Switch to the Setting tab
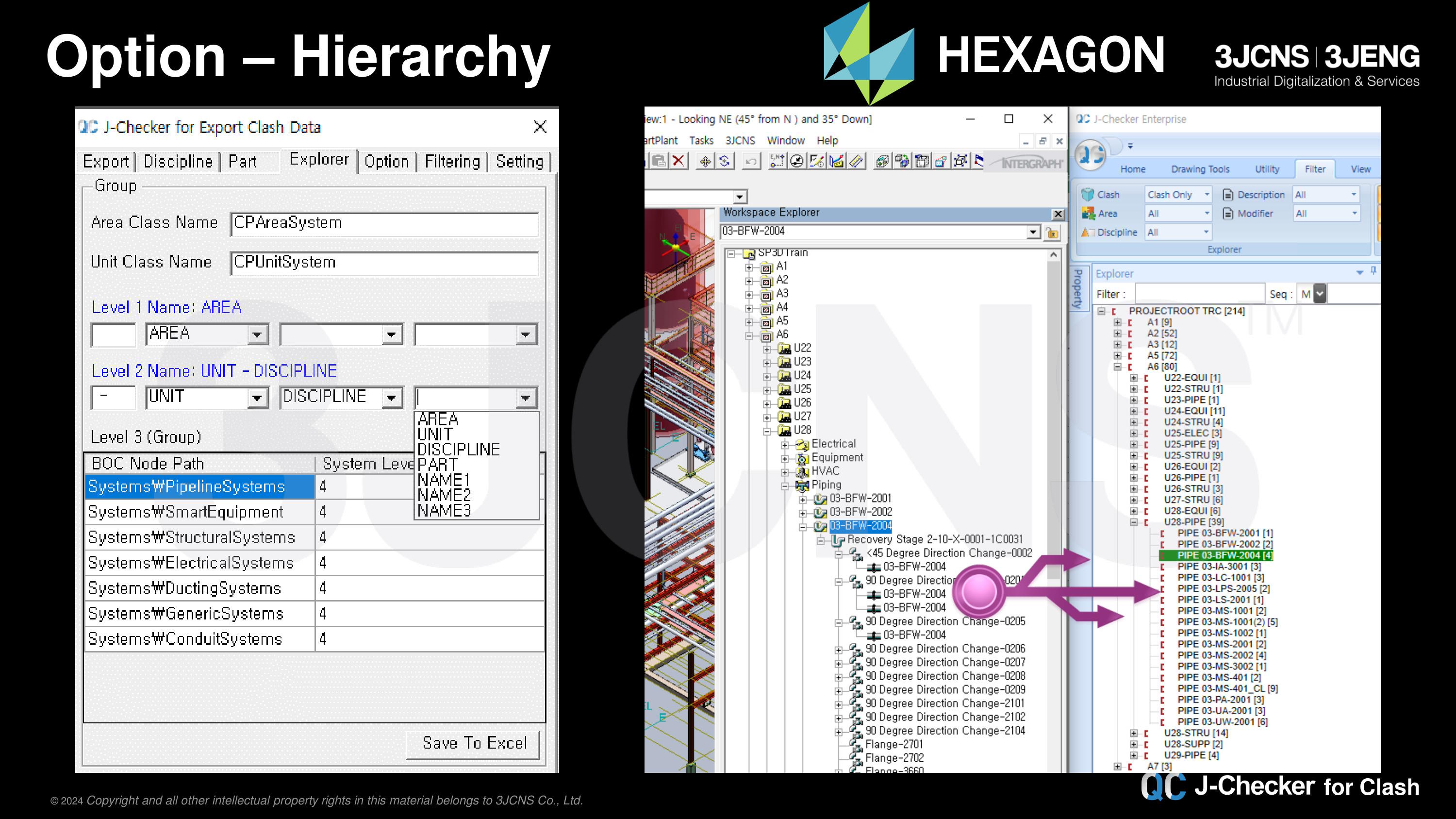The image size is (1456, 819). point(519,162)
